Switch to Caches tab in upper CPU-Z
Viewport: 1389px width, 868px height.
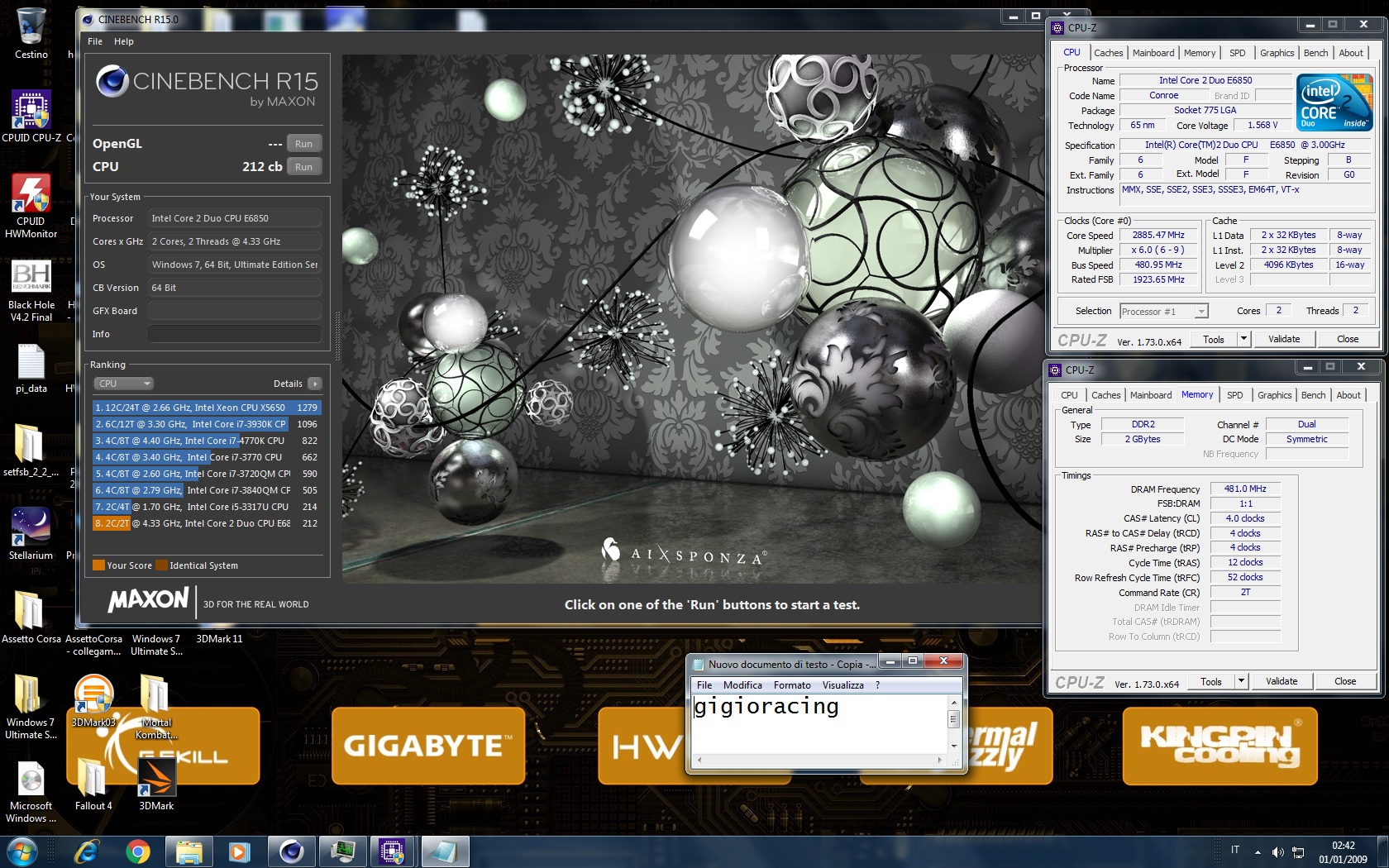coord(1108,53)
